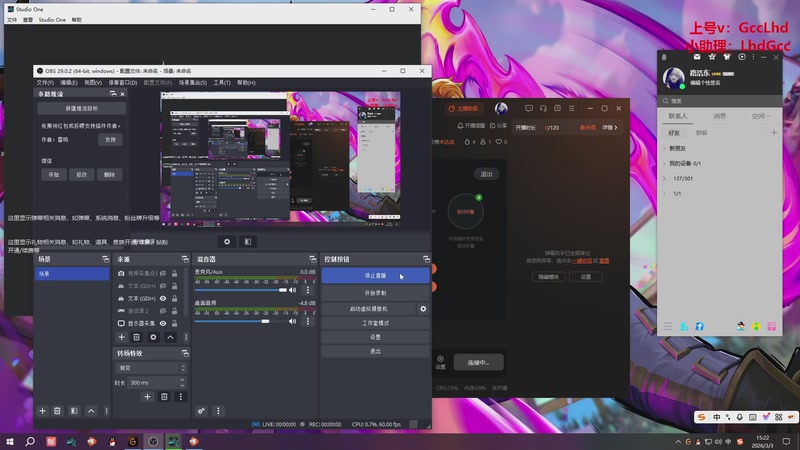
Task: Float the Controls dock panel
Action: 426,259
